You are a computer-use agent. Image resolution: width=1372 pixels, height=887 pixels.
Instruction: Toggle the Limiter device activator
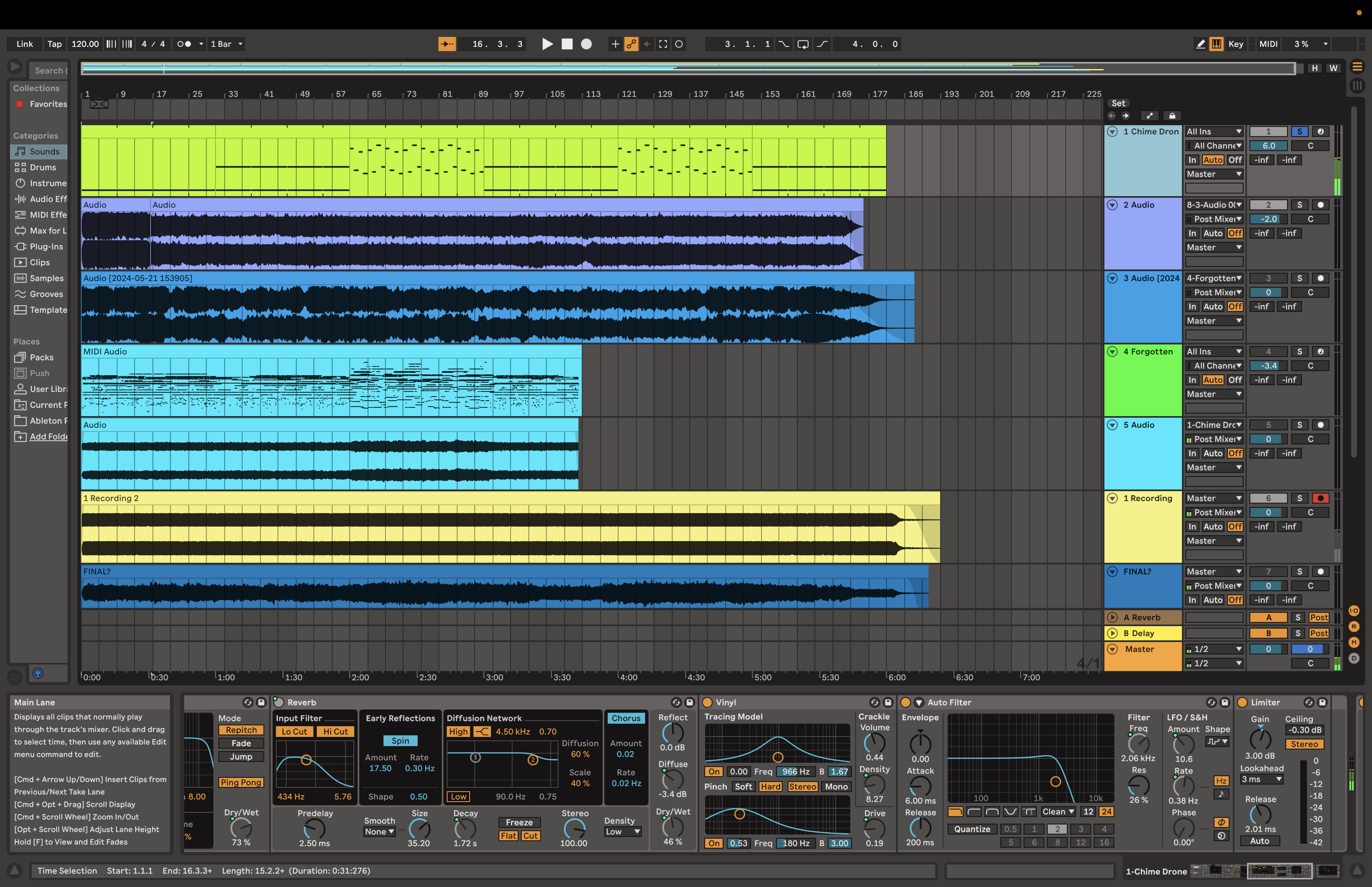[x=1243, y=702]
